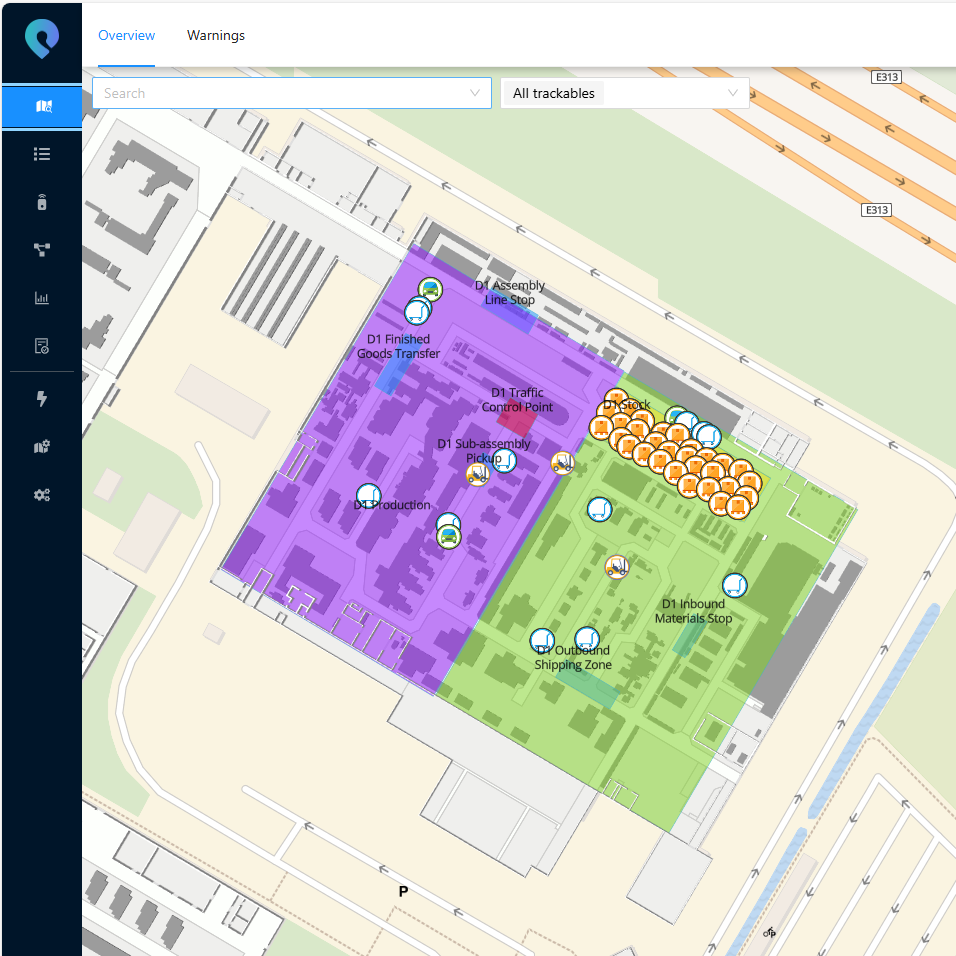This screenshot has height=956, width=956.
Task: Switch to the Warnings tab
Action: [216, 35]
